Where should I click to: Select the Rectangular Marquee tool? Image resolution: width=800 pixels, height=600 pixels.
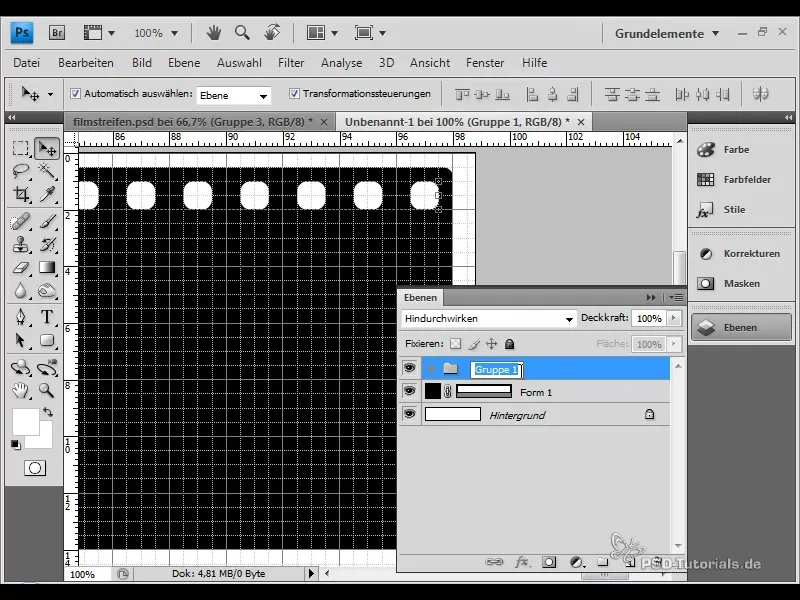21,149
